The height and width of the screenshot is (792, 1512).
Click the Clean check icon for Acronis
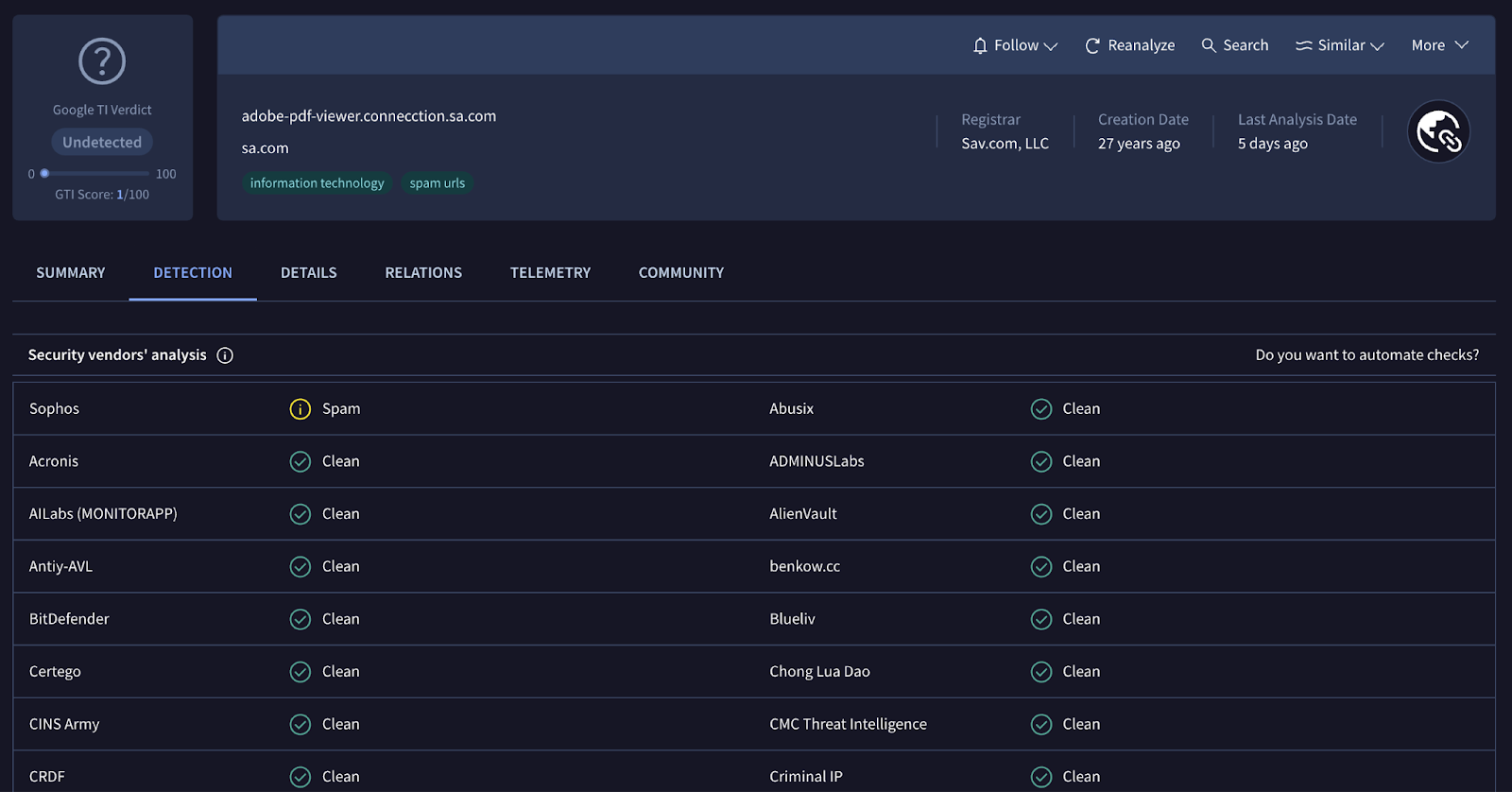point(300,461)
